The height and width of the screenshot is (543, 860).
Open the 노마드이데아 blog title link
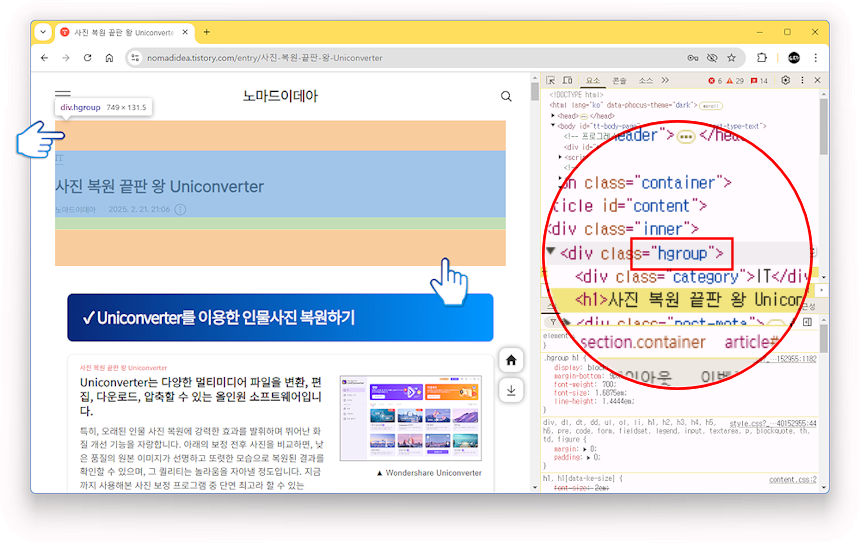click(x=280, y=96)
